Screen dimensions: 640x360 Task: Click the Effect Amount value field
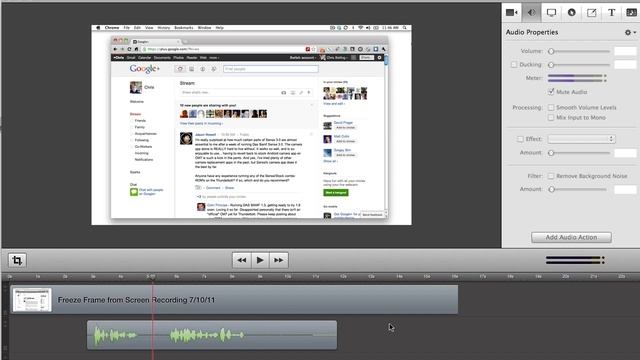pyautogui.click(x=625, y=153)
